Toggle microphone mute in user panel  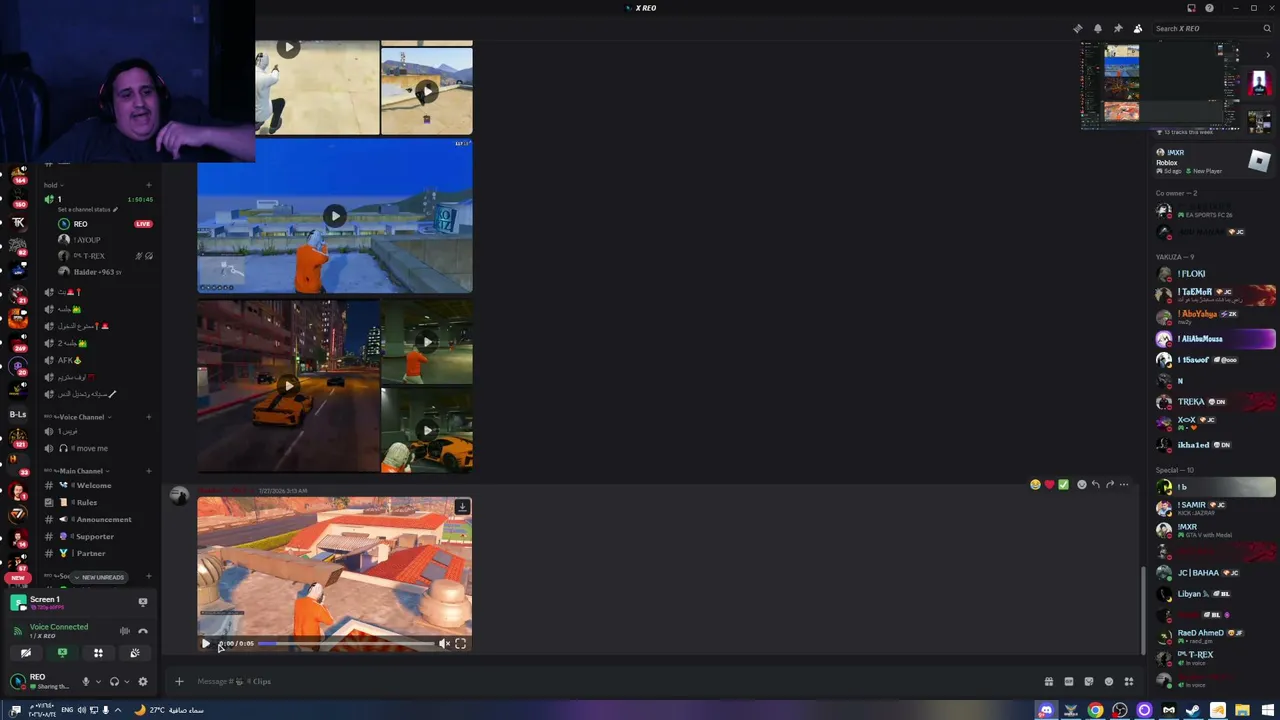point(85,682)
